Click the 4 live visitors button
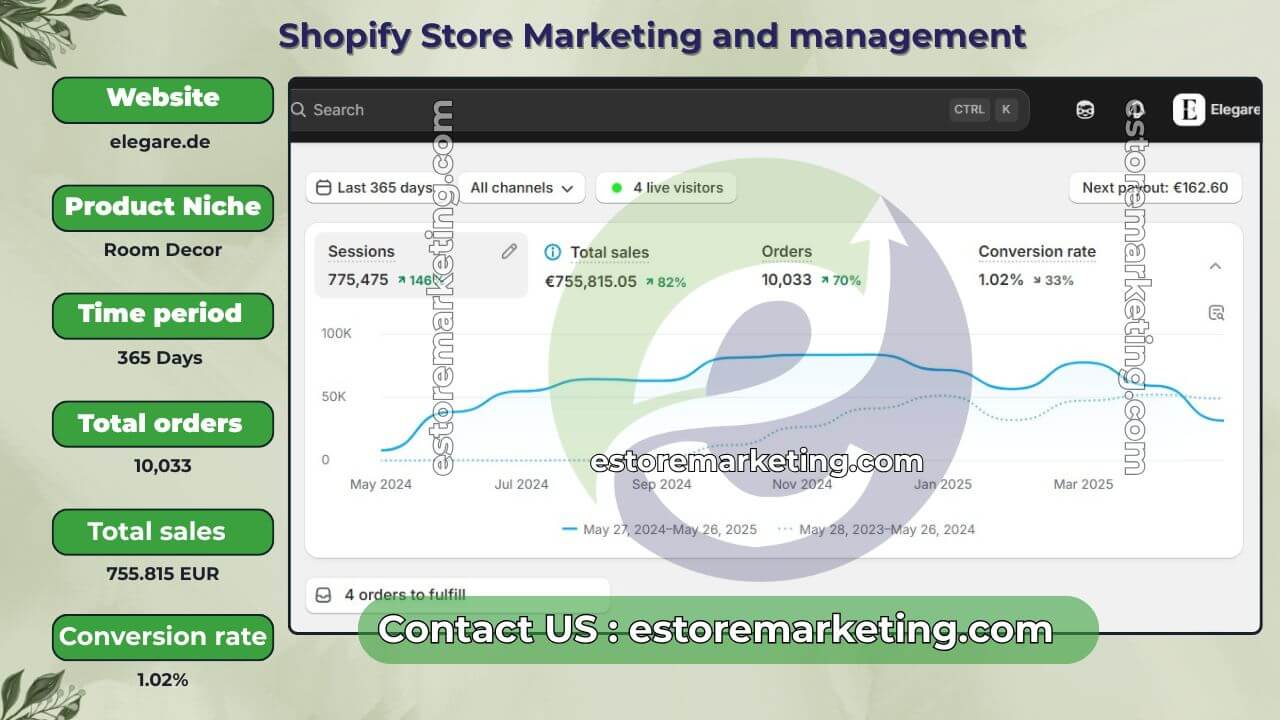This screenshot has width=1280, height=720. [666, 188]
